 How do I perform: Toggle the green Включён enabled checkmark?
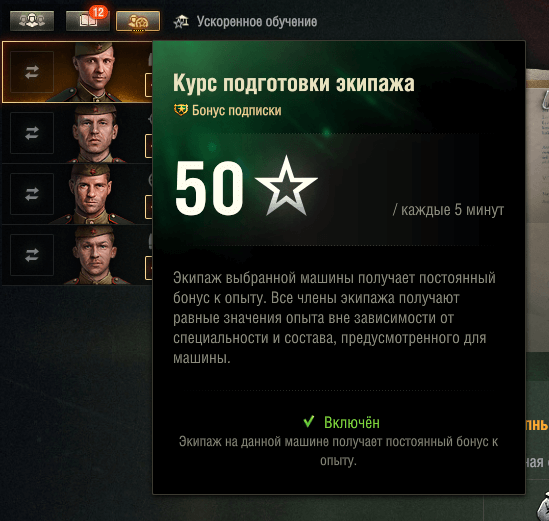pos(309,422)
